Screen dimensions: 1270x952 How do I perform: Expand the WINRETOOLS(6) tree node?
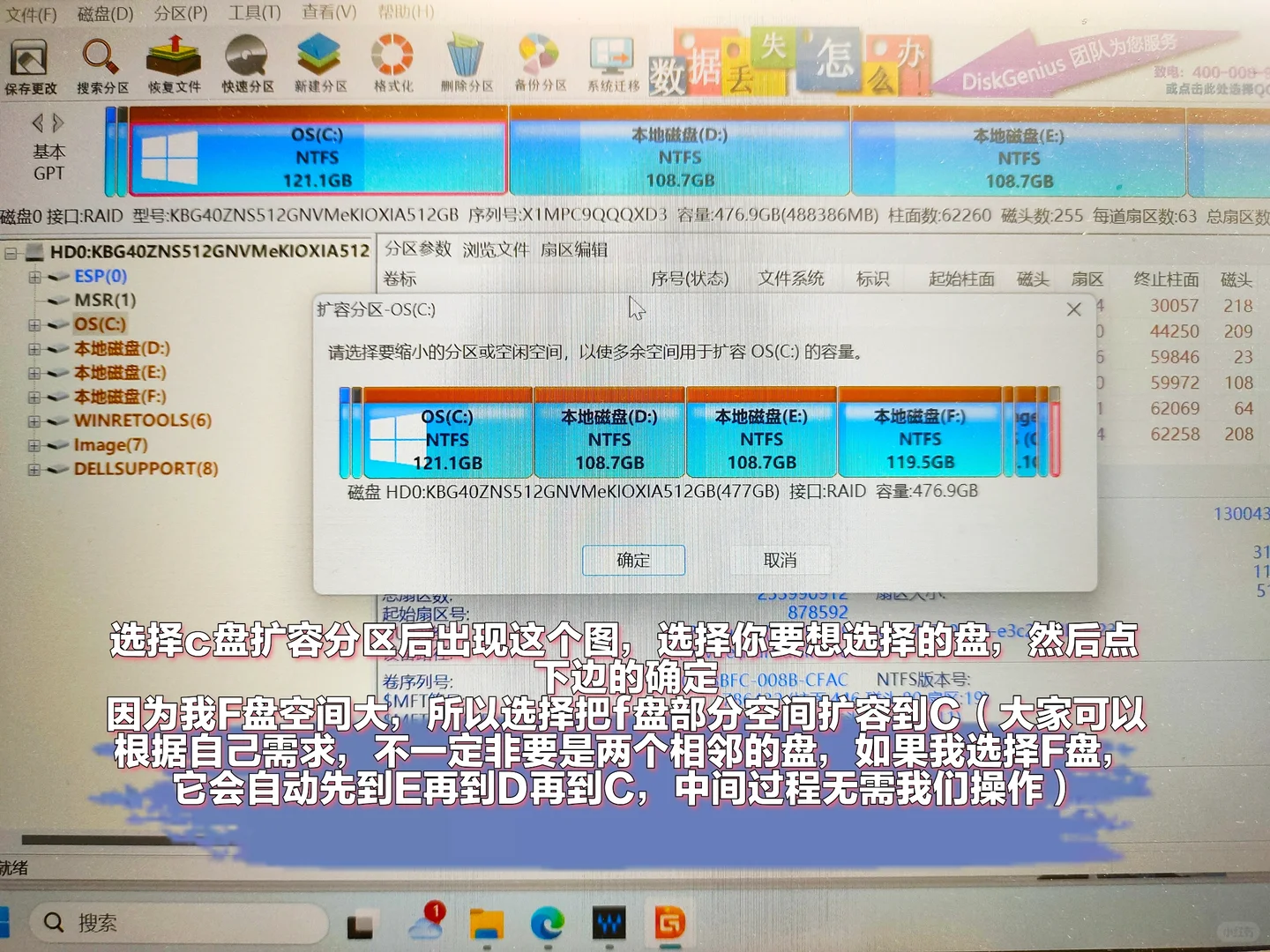(34, 420)
